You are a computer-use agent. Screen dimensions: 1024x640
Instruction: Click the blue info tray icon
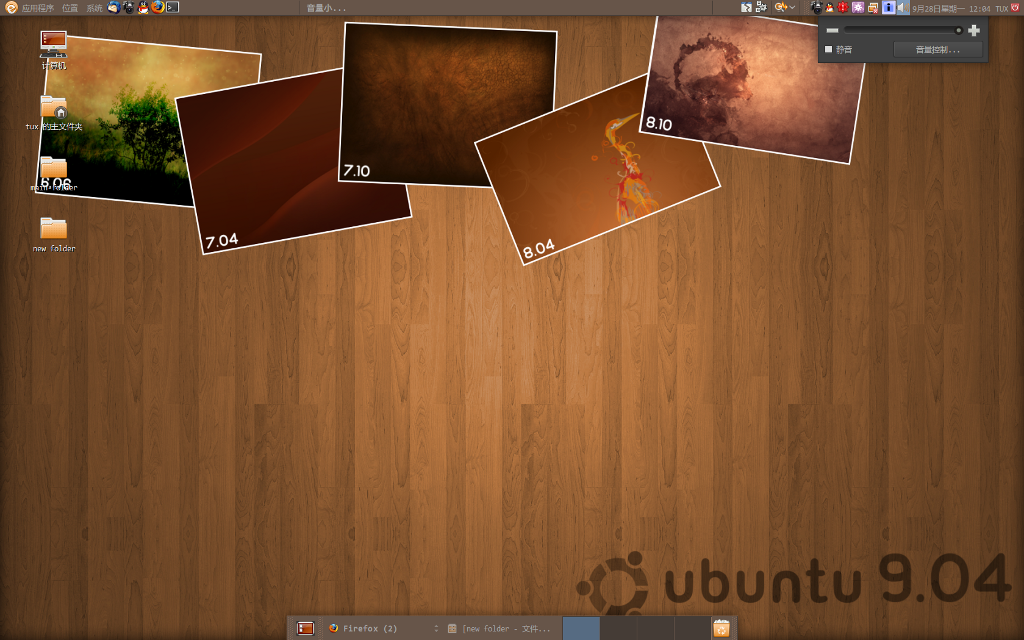pyautogui.click(x=888, y=7)
